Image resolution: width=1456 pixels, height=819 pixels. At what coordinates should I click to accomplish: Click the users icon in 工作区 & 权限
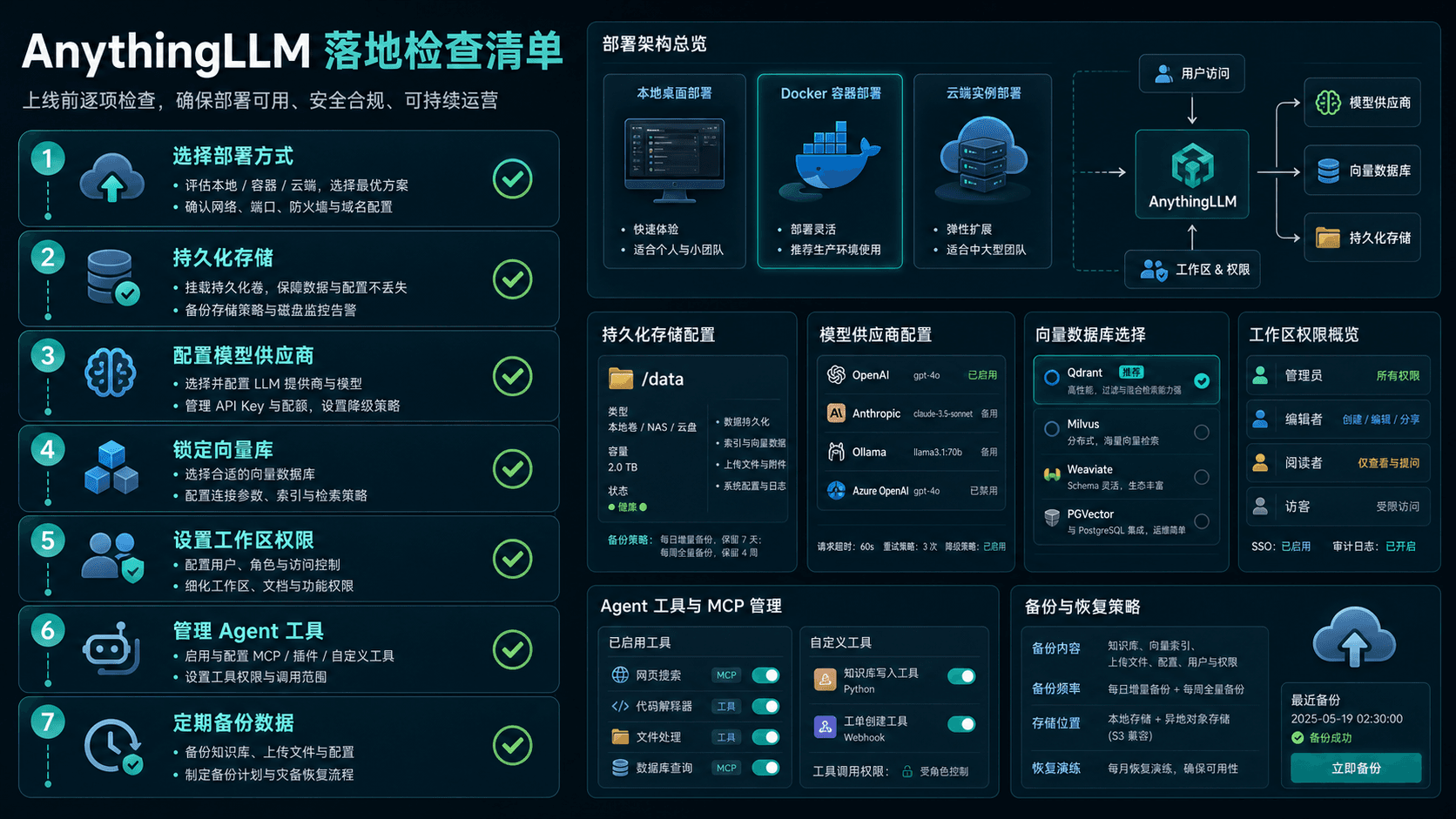tap(1154, 270)
